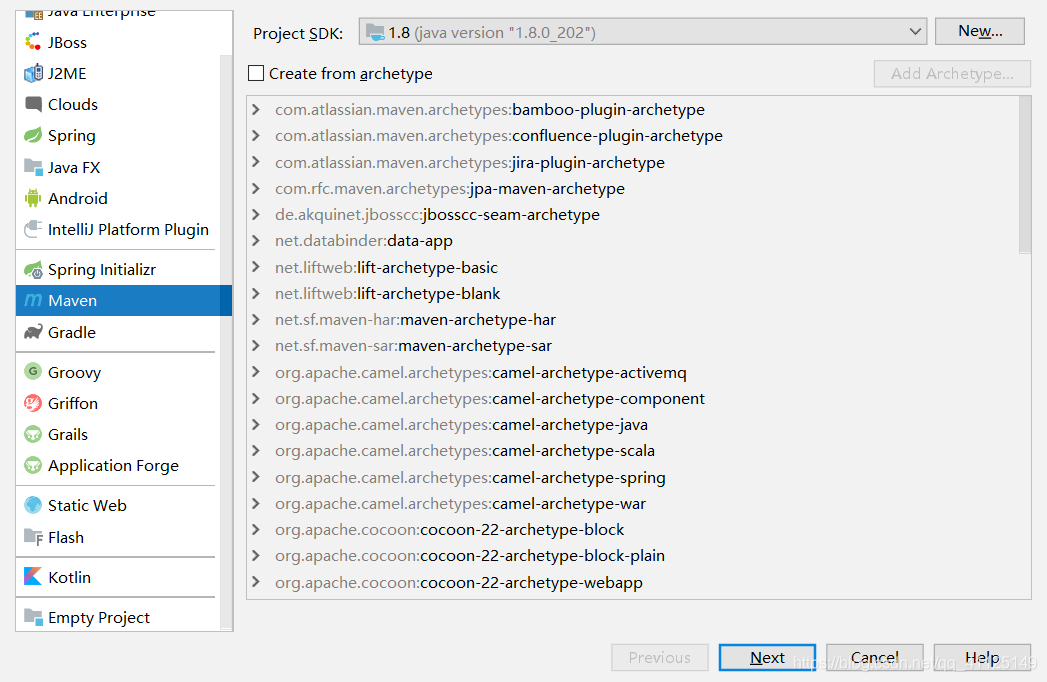Image resolution: width=1047 pixels, height=682 pixels.
Task: Select camel-archetype-spring row text
Action: point(470,477)
